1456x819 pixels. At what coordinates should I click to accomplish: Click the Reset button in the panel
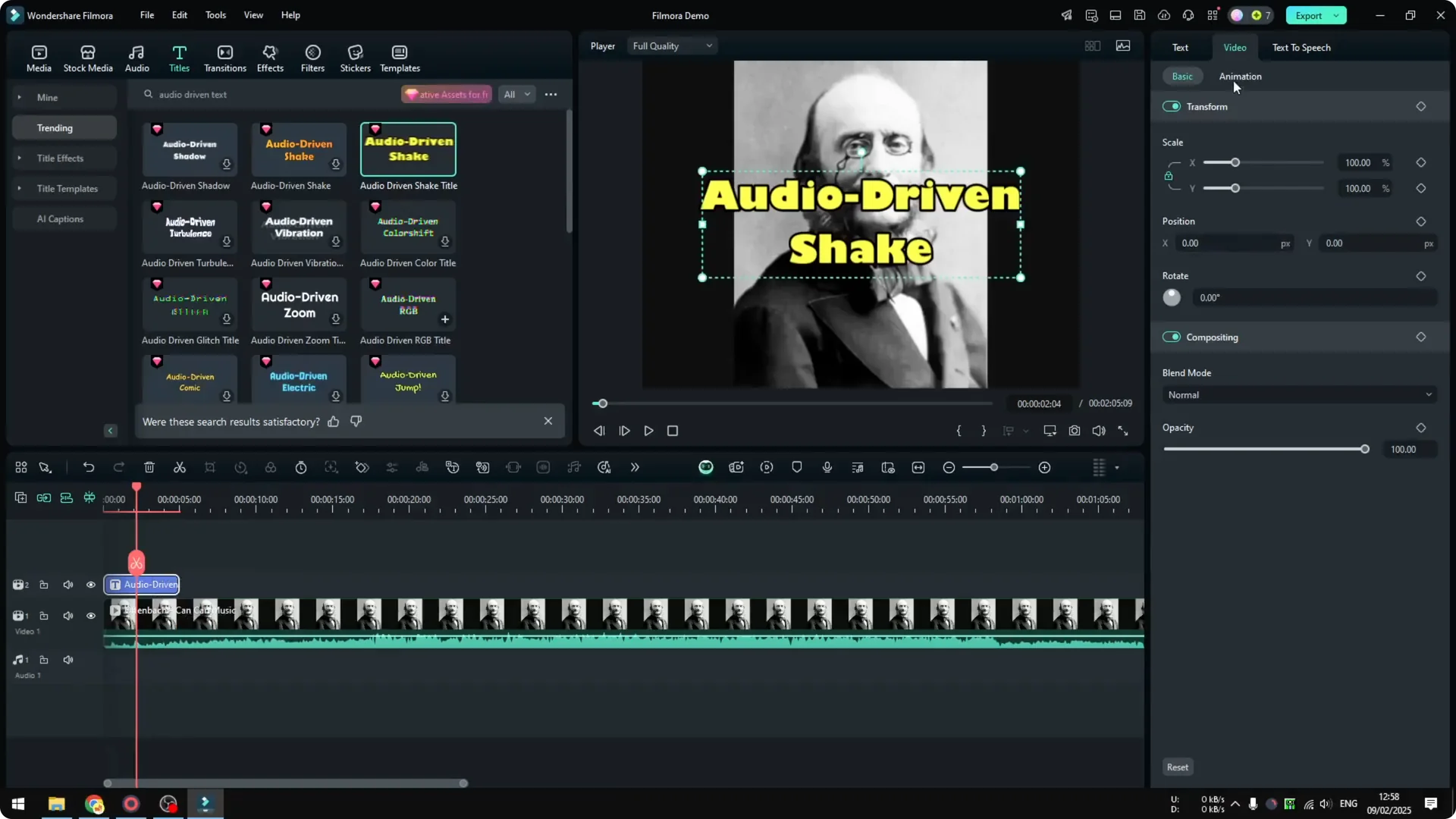point(1177,767)
